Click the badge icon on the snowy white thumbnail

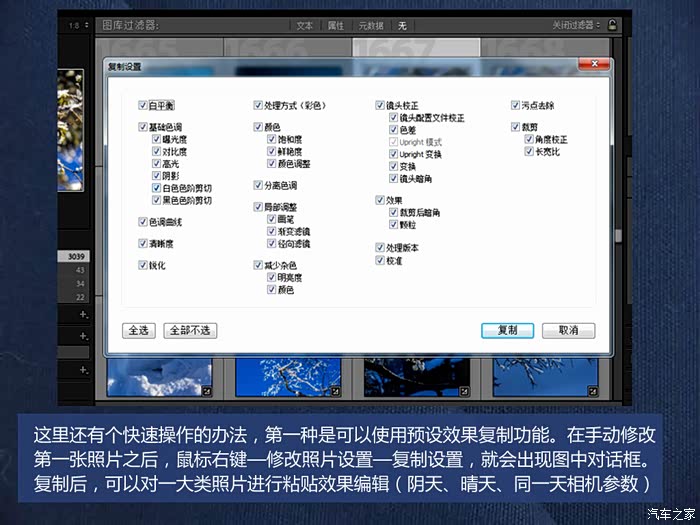click(x=207, y=392)
